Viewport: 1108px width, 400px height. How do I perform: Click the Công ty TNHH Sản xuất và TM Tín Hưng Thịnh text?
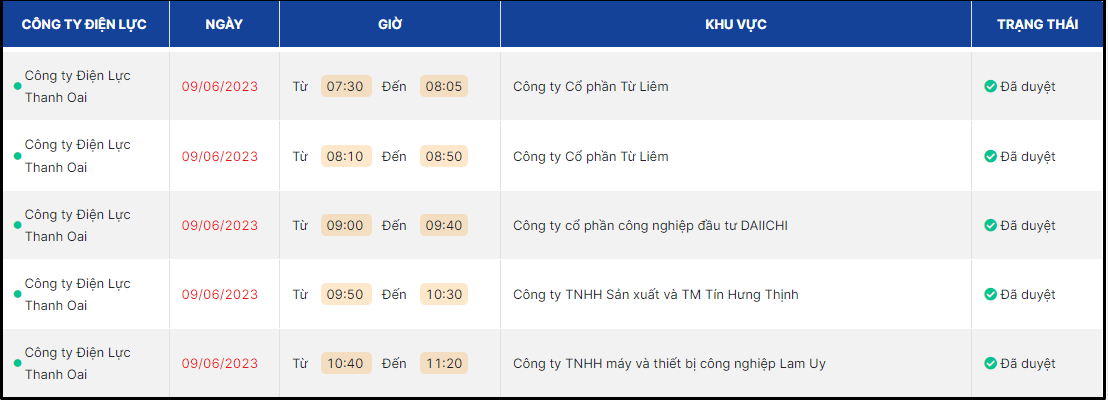[655, 295]
